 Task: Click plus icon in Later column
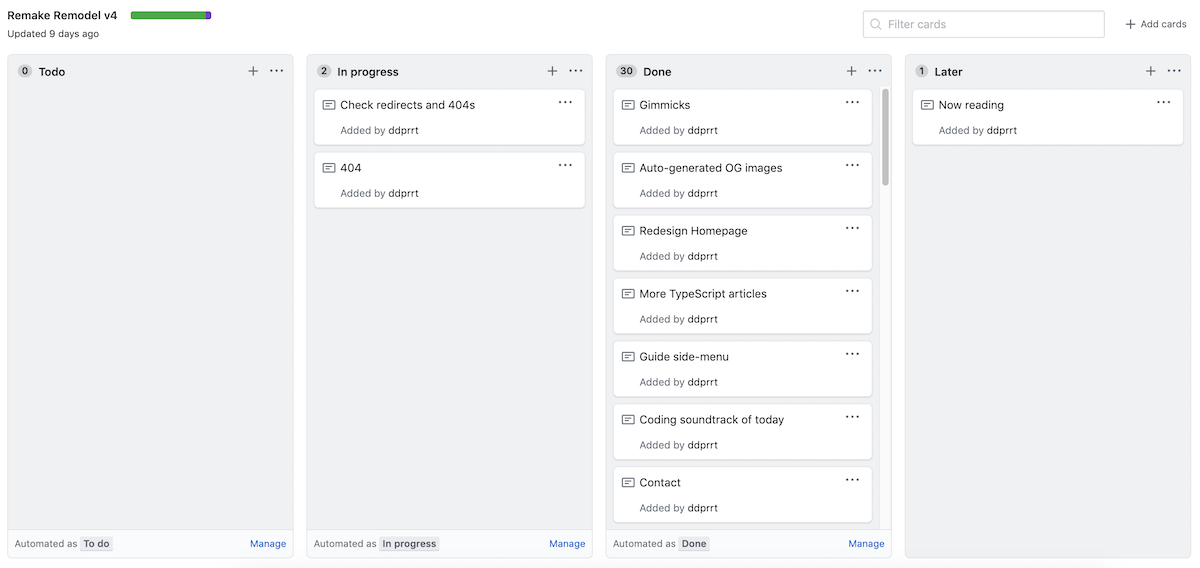(x=1150, y=71)
